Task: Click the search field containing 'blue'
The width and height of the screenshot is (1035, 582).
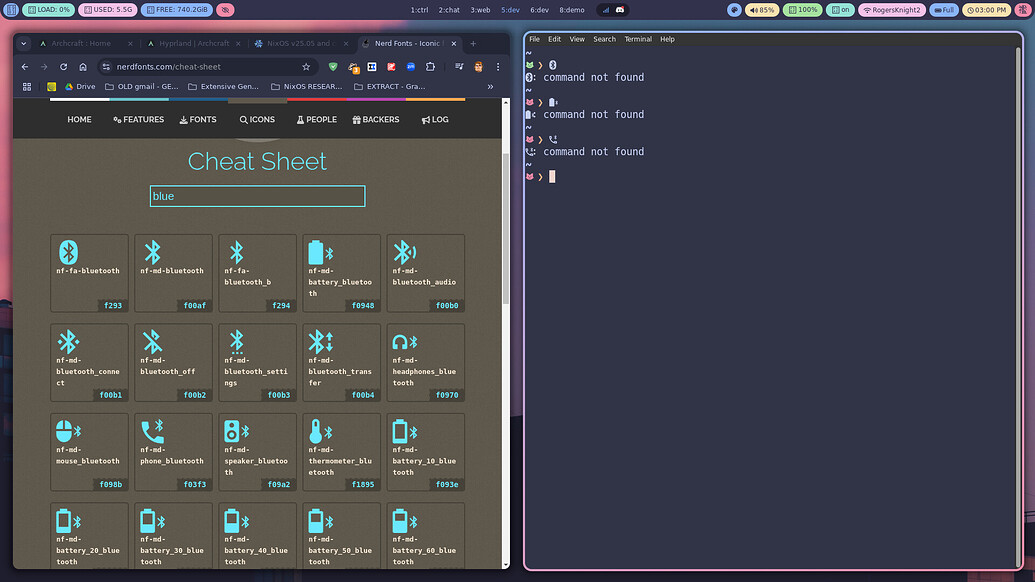Action: (256, 196)
